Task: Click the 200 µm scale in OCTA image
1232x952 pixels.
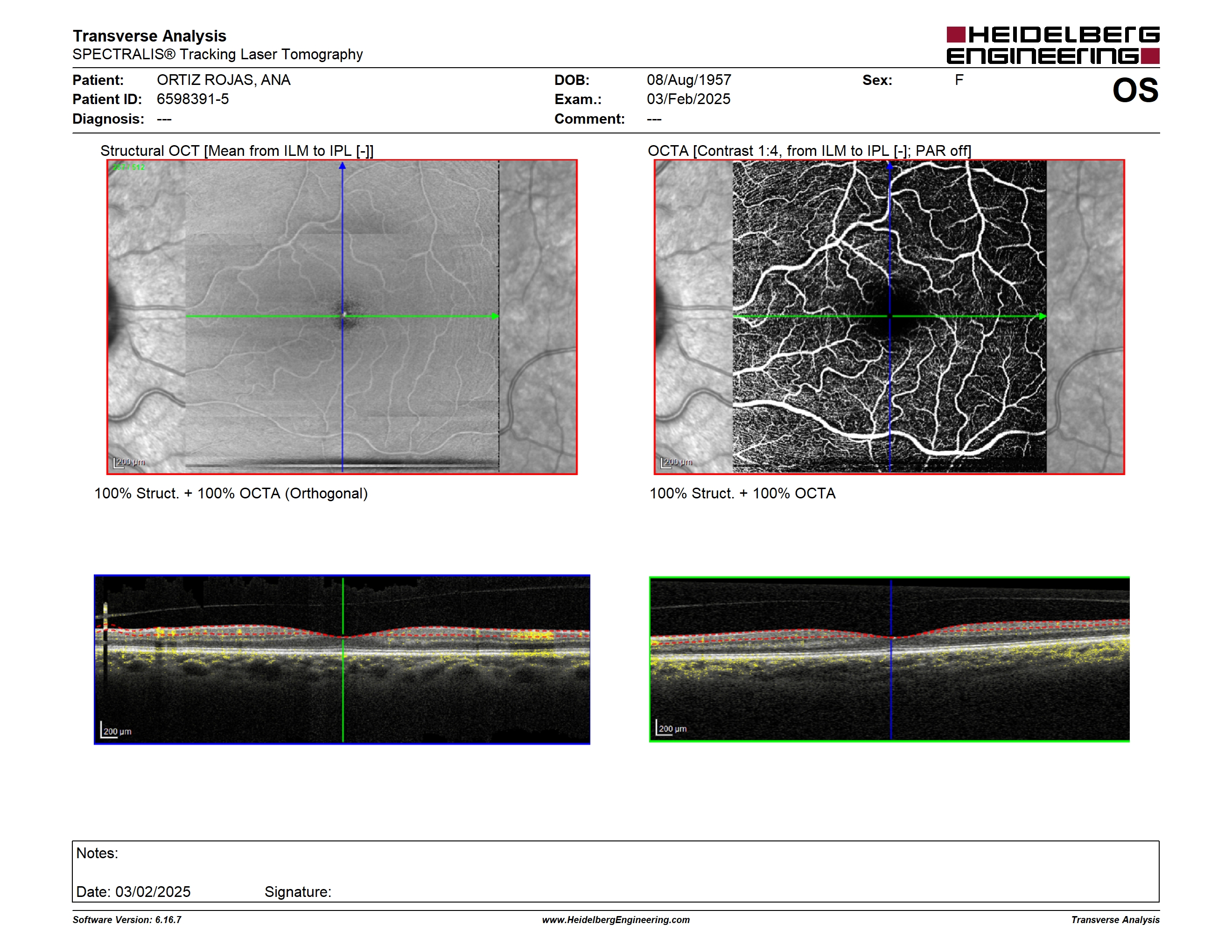Action: point(676,462)
